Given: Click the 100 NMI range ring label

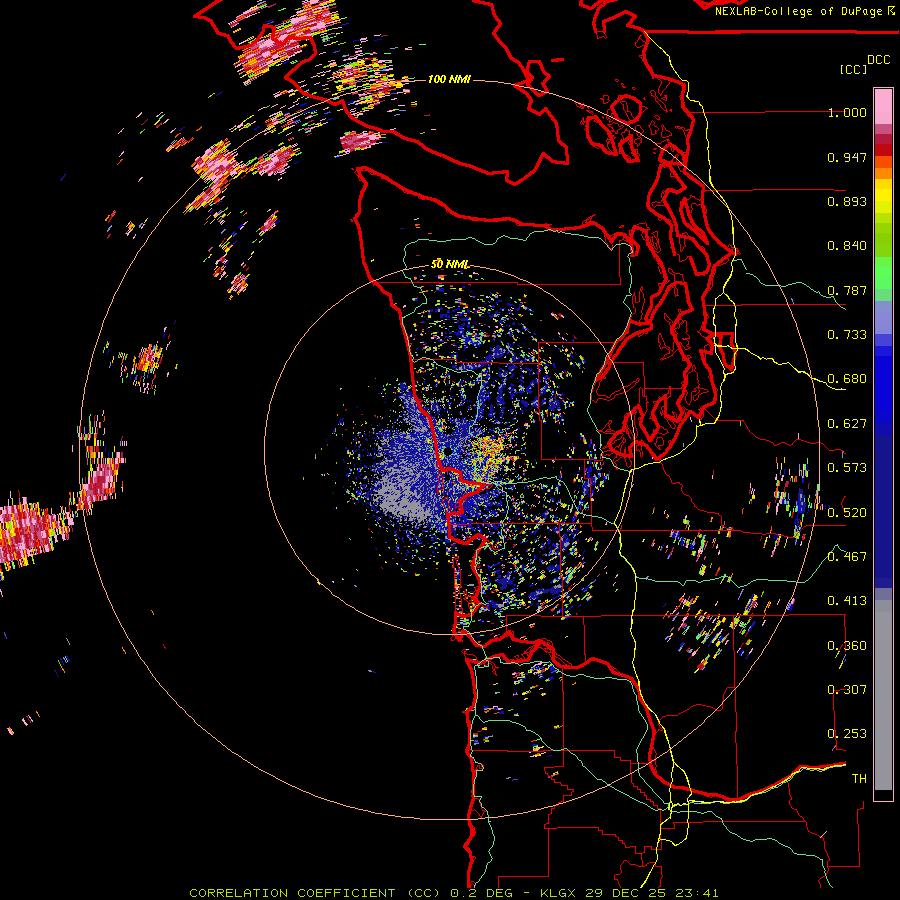Looking at the screenshot, I should point(449,79).
